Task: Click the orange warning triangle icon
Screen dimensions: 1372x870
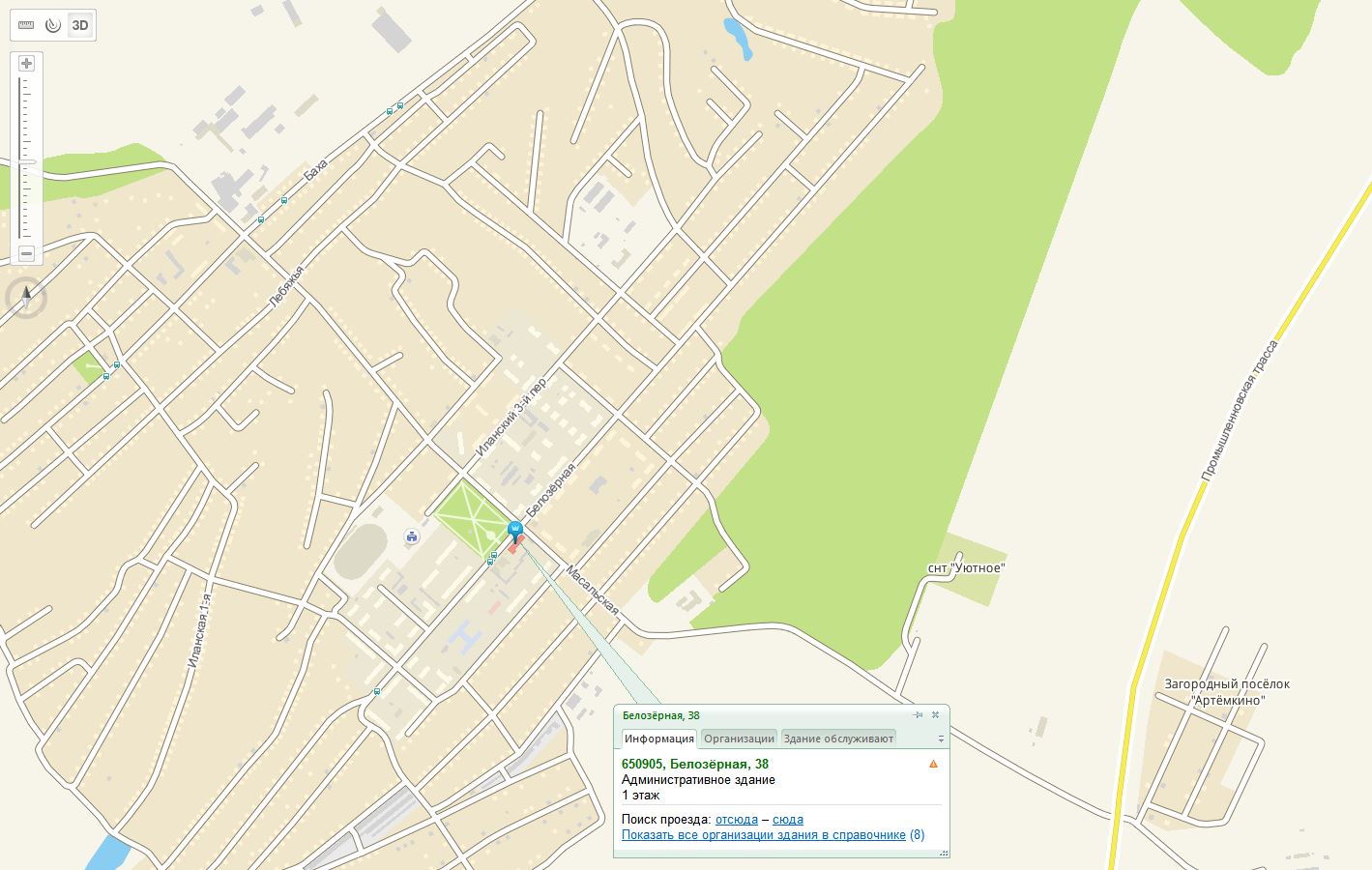Action: click(933, 764)
